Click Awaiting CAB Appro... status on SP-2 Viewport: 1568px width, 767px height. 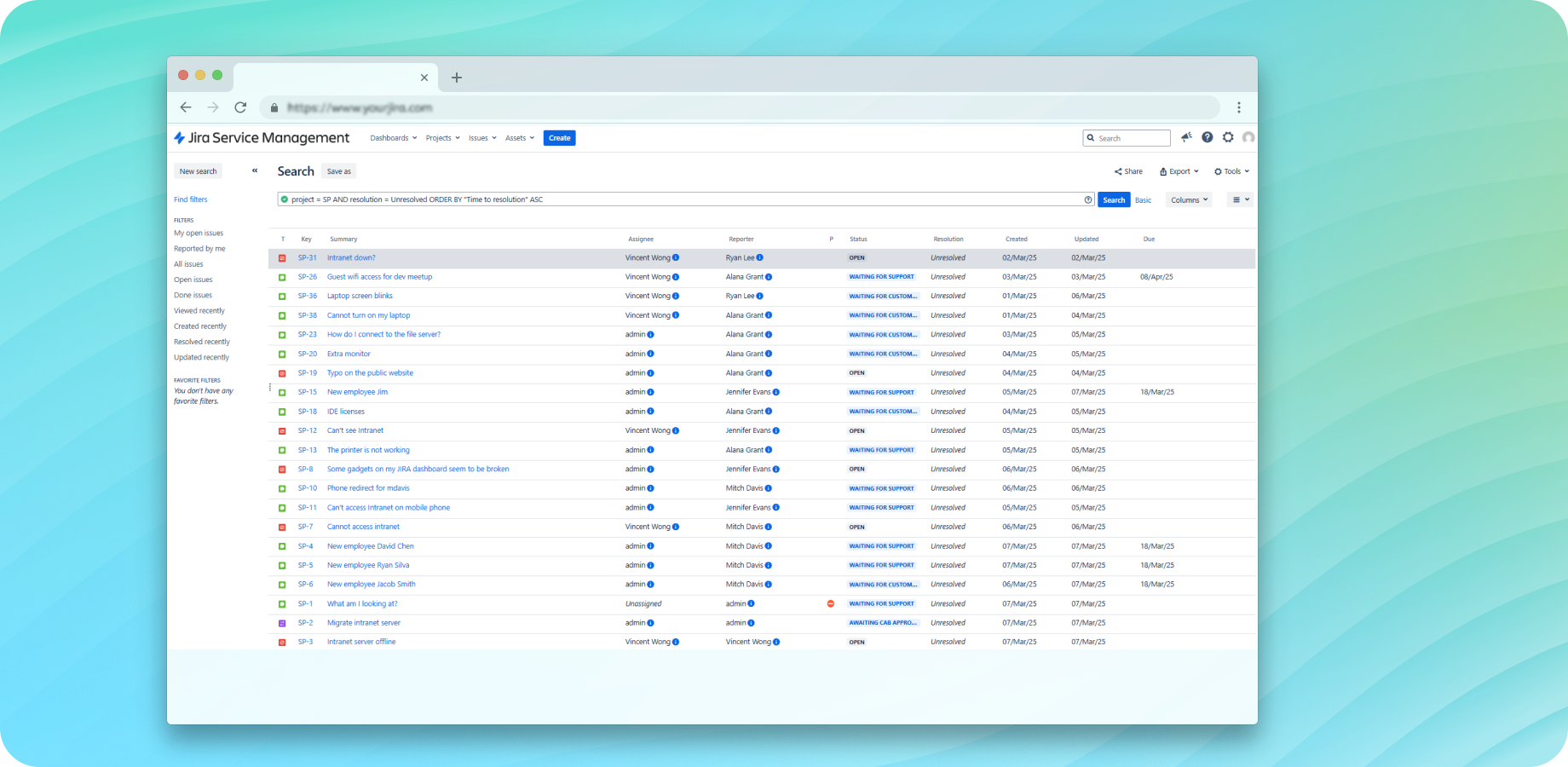(883, 623)
